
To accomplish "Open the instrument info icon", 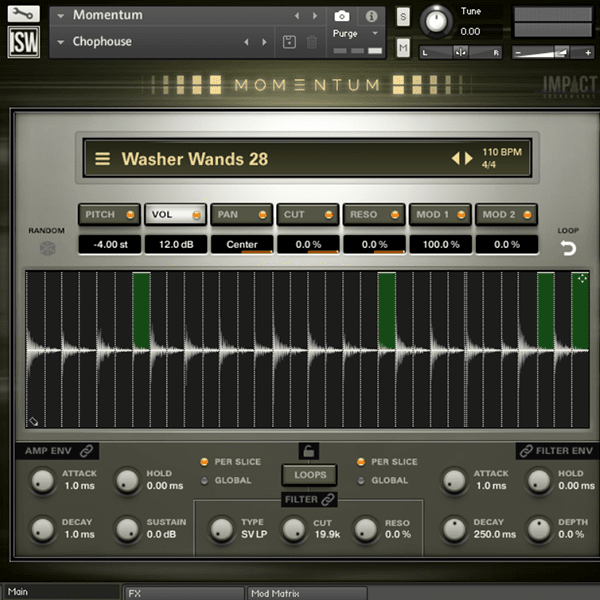I will (x=371, y=16).
